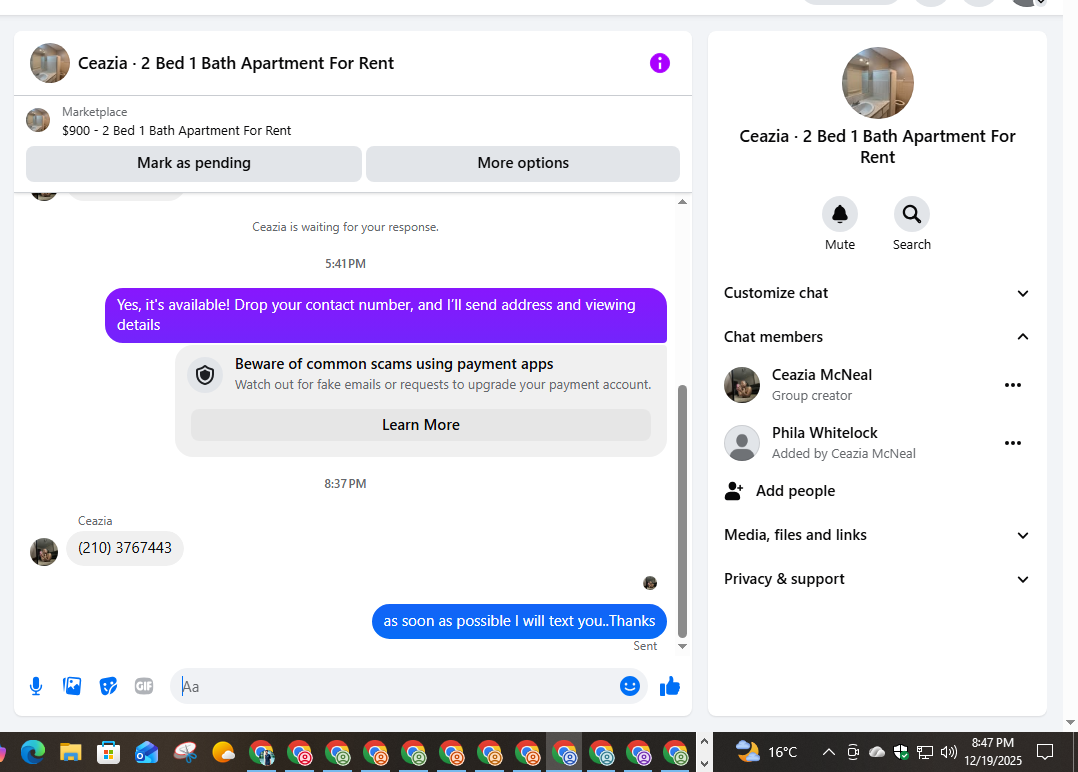This screenshot has height=772, width=1078.
Task: Mute the chat with bell icon
Action: 839,214
